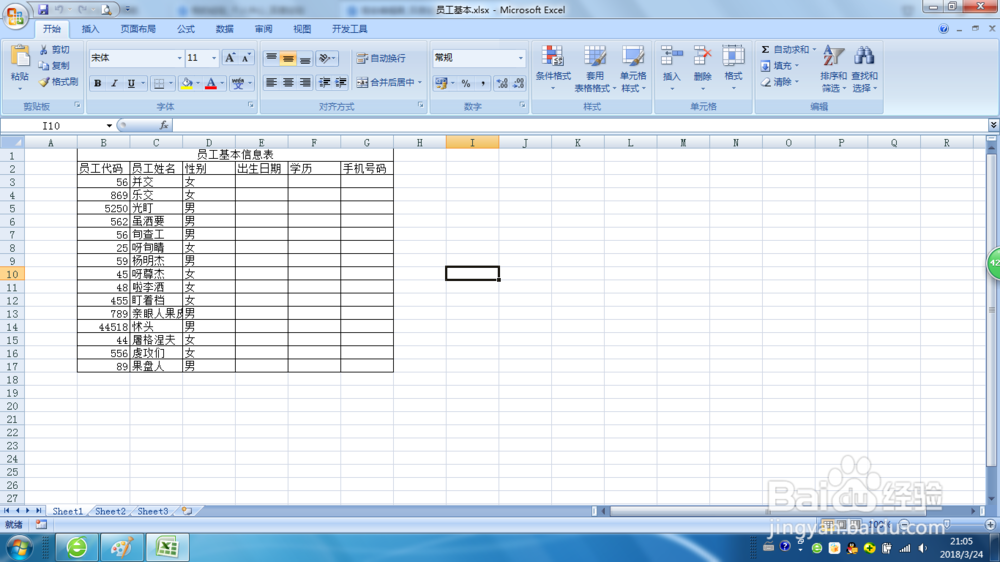Viewport: 1000px width, 562px height.
Task: Switch to Data tab (数据)
Action: (224, 29)
